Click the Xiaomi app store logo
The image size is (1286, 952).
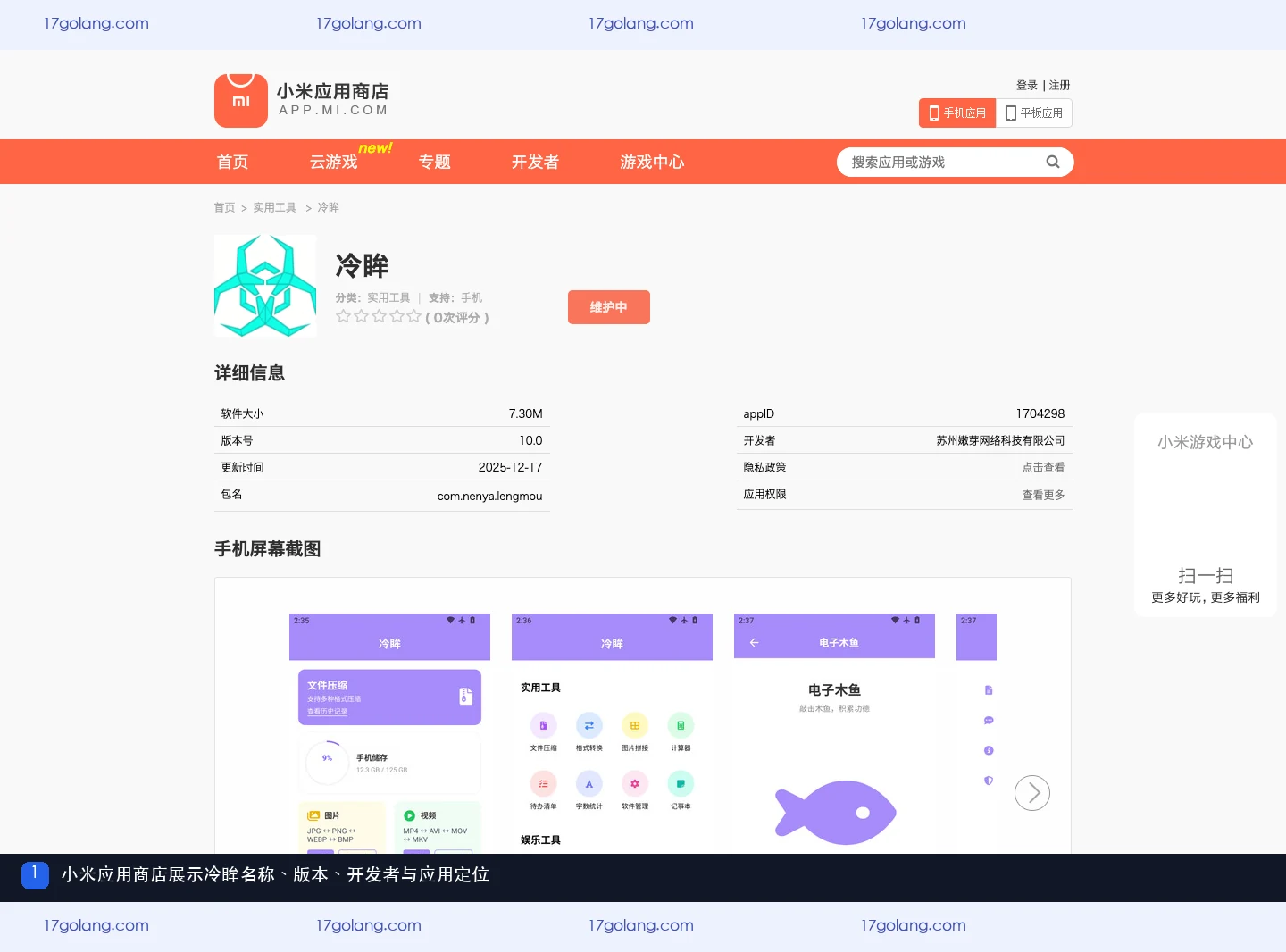point(303,101)
